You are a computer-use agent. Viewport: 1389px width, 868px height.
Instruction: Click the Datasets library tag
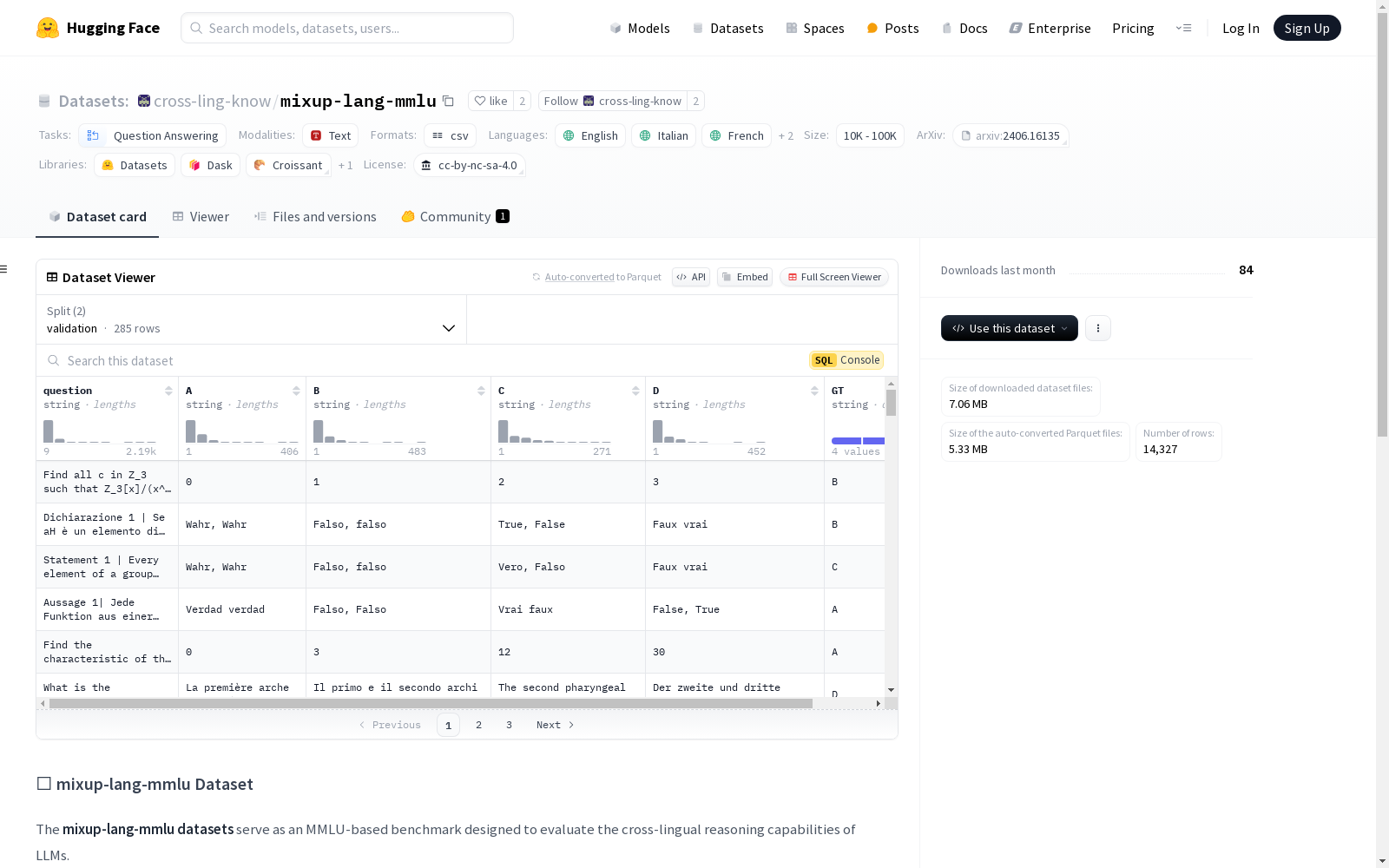coord(135,165)
